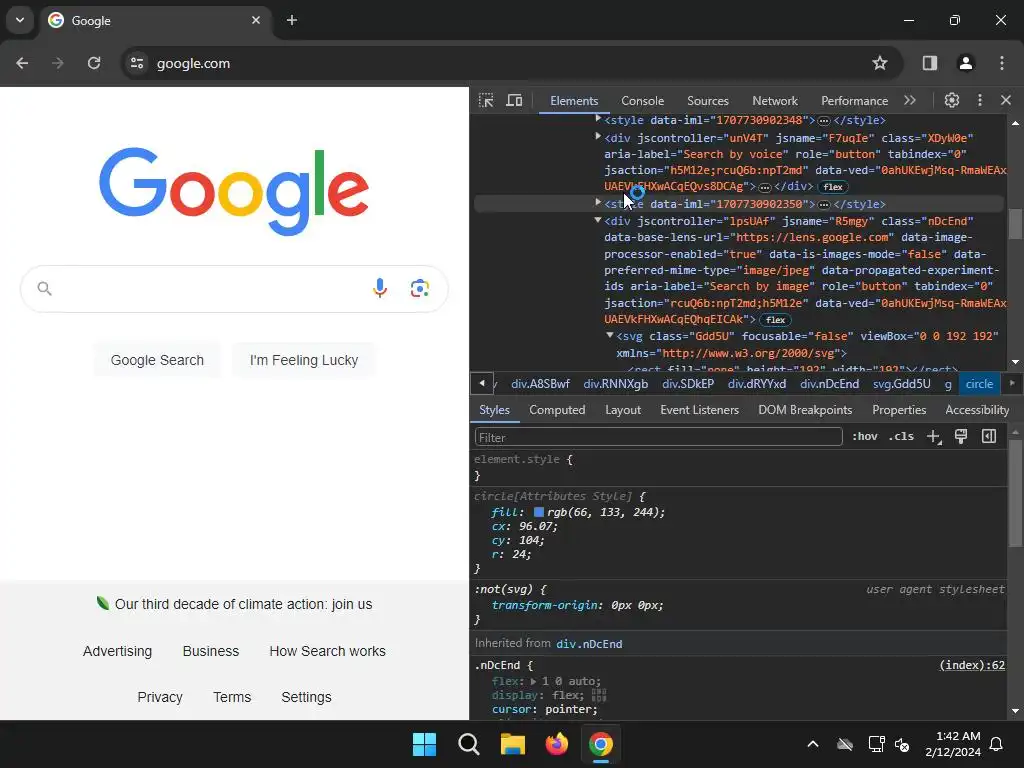Expand the flex shorthand property arrow

coord(534,681)
